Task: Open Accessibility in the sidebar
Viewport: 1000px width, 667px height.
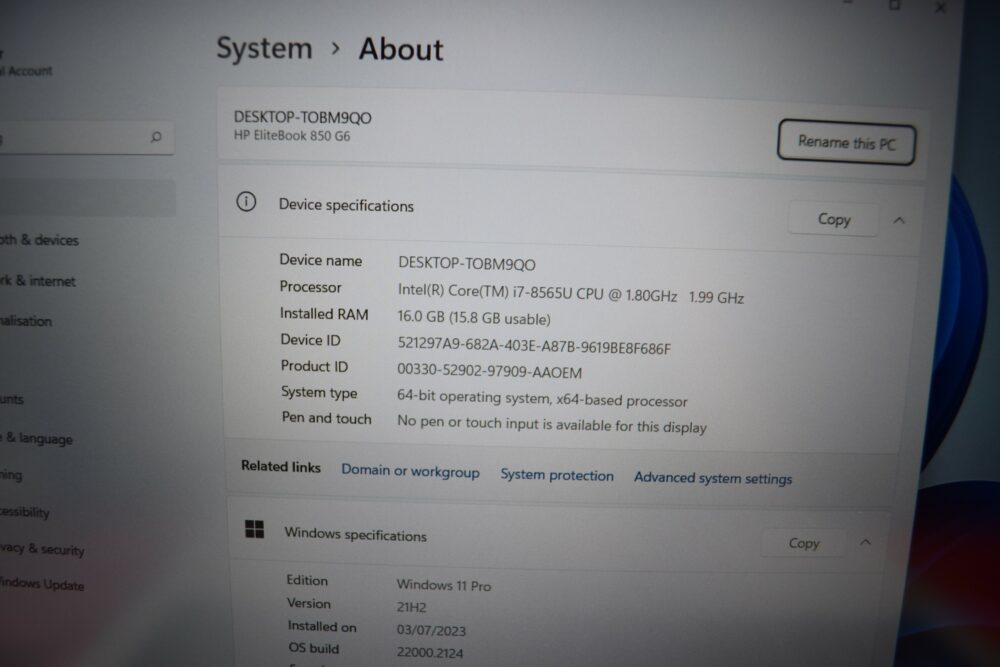Action: click(x=25, y=512)
